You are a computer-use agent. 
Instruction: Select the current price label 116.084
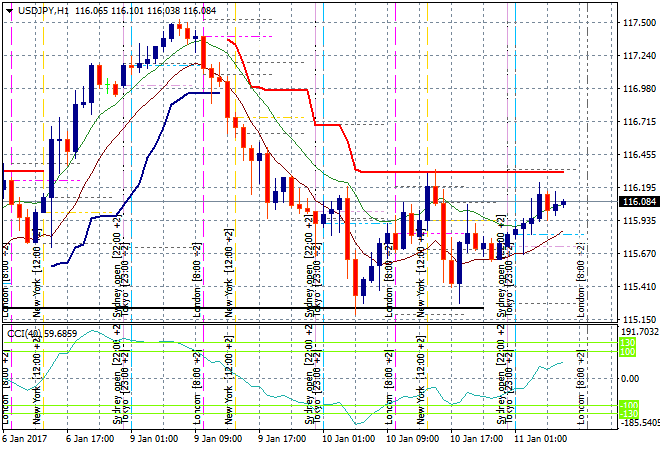tap(638, 202)
